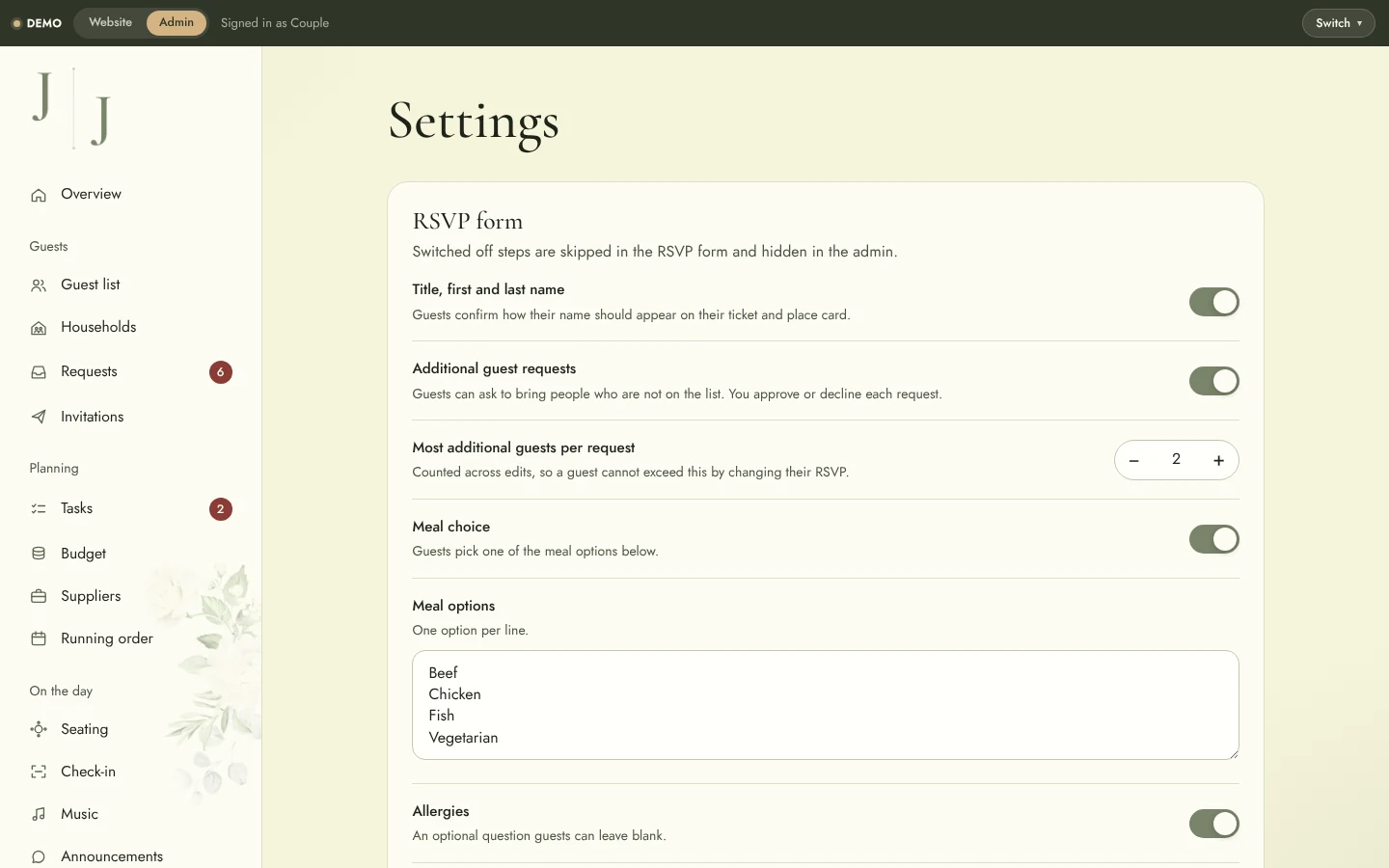1389x868 pixels.
Task: Click the Invitations paper plane icon
Action: point(39,418)
